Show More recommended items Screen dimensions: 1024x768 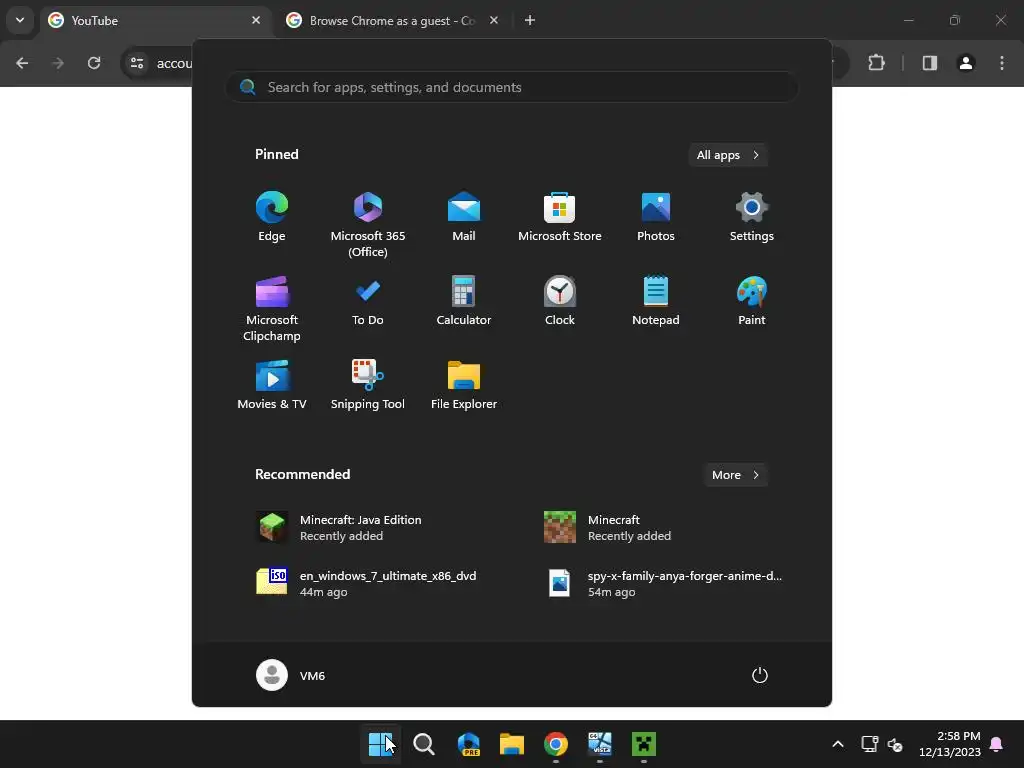point(735,475)
